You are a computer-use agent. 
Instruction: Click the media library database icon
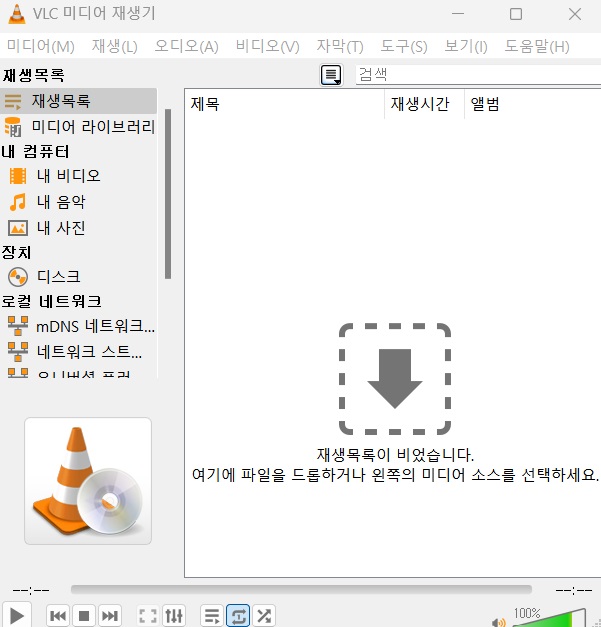(13, 127)
